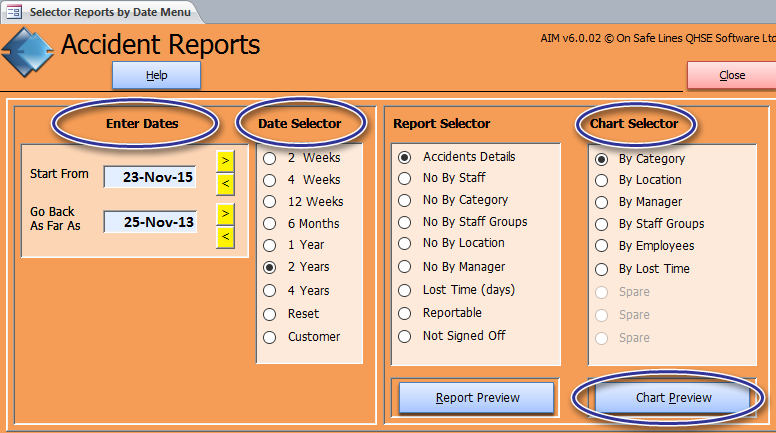Click the form icon on the Selector Reports tab
The height and width of the screenshot is (433, 776).
[13, 12]
